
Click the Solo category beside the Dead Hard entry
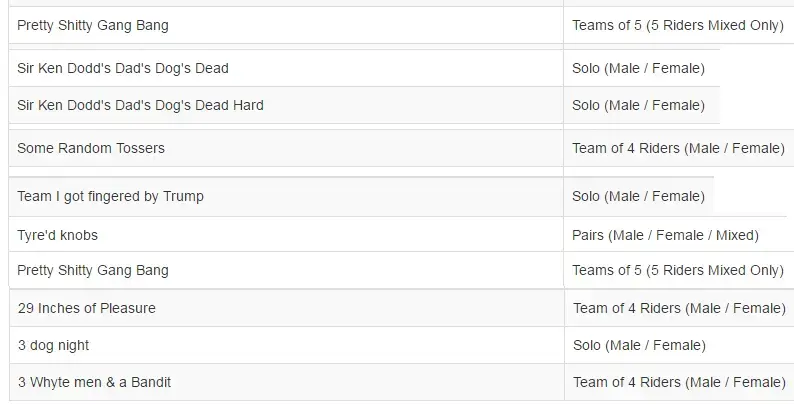(x=638, y=105)
